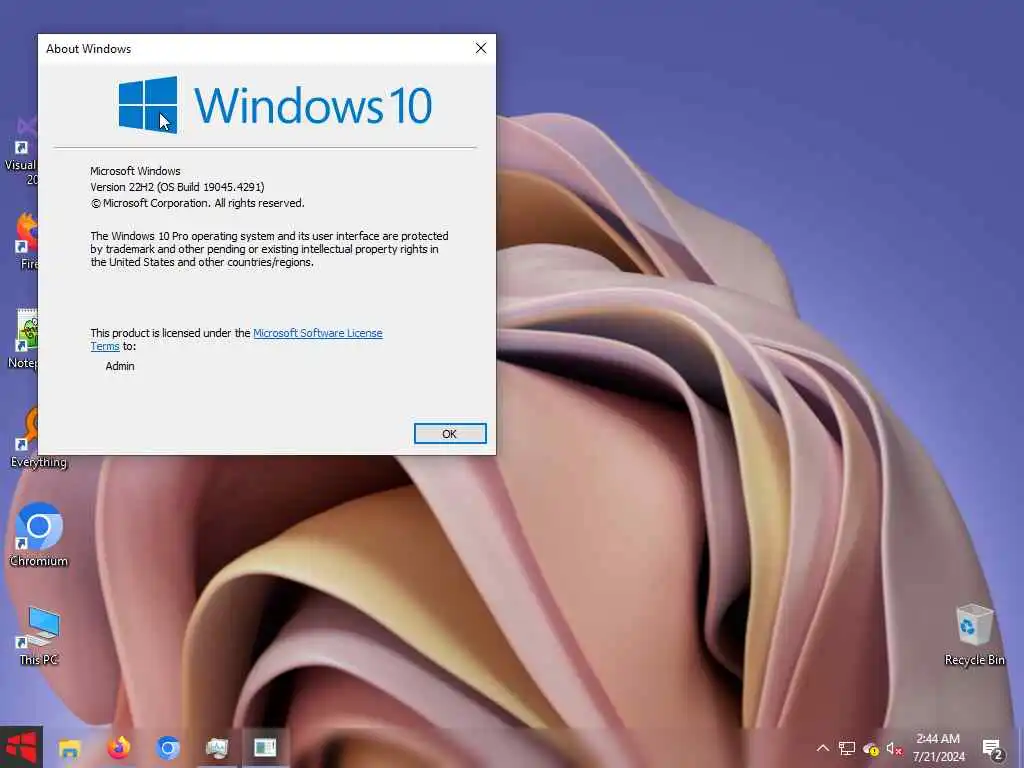
Task: Click the Show desktop strip beside notifications
Action: coord(1021,748)
